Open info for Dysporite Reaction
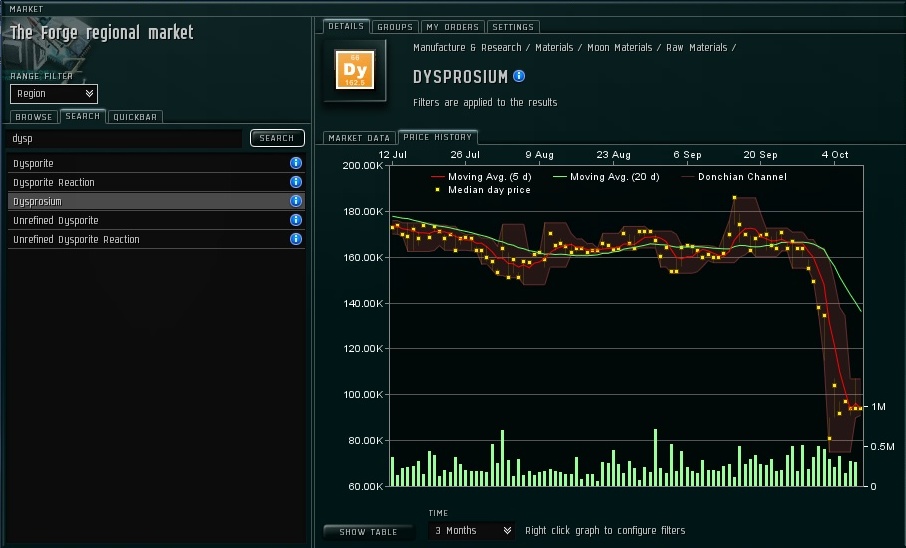 [x=295, y=182]
